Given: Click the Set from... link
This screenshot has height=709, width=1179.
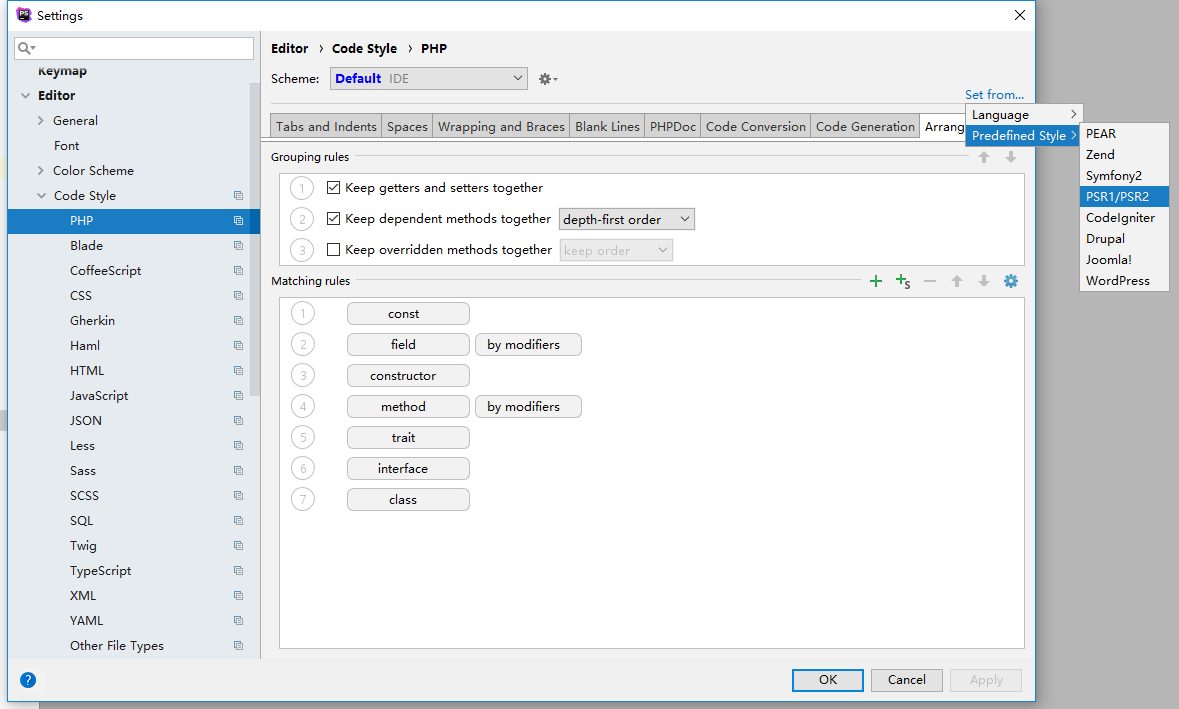Looking at the screenshot, I should pos(994,95).
